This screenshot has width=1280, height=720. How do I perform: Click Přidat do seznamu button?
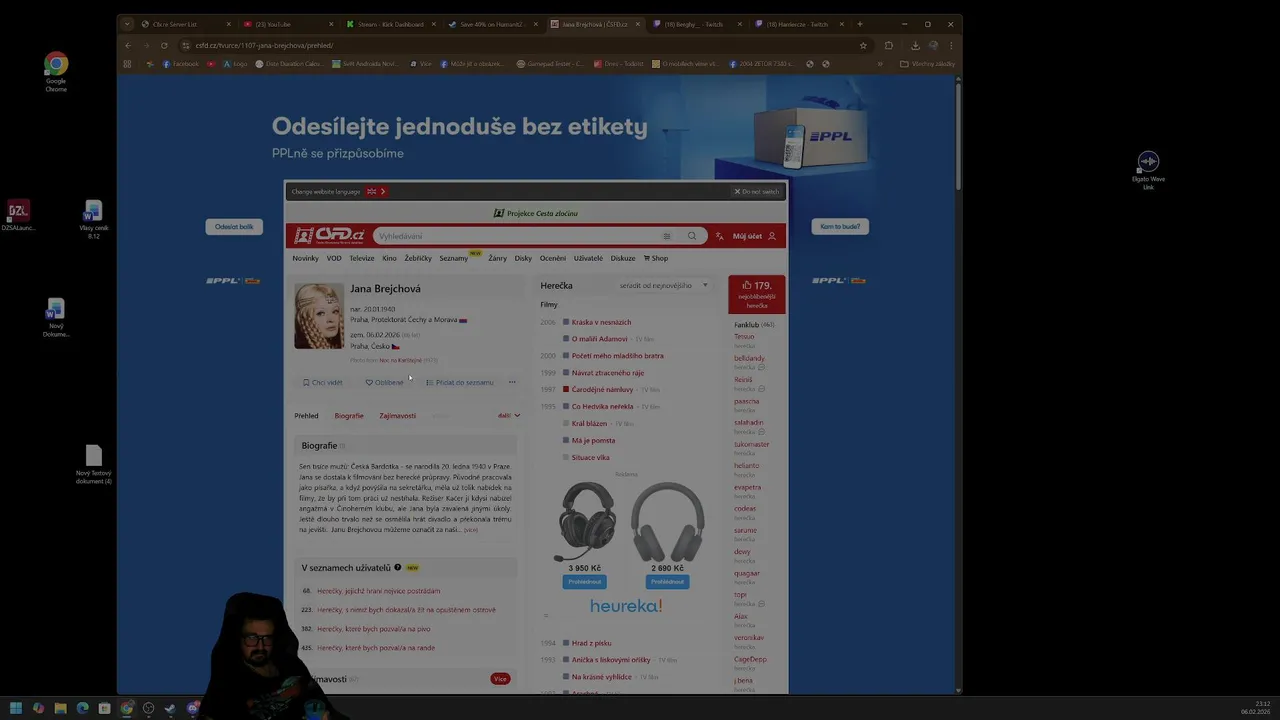[459, 382]
